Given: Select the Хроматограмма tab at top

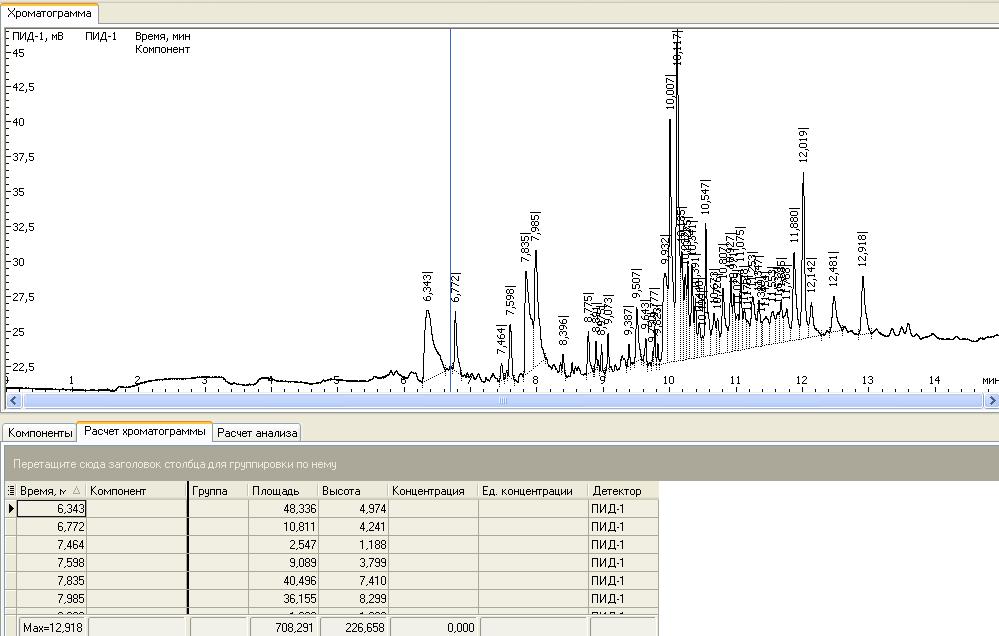Looking at the screenshot, I should pos(50,13).
